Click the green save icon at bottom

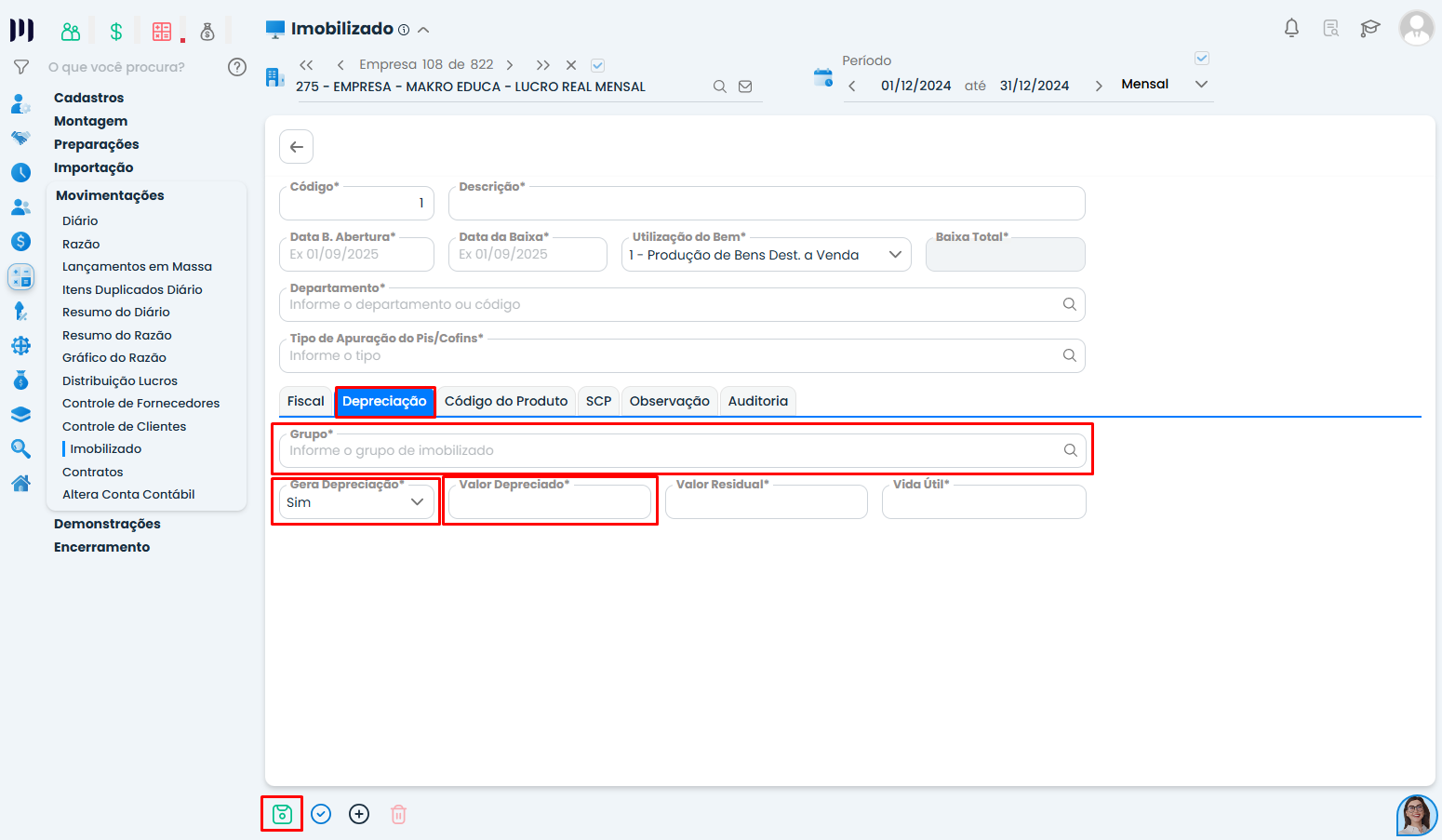282,815
